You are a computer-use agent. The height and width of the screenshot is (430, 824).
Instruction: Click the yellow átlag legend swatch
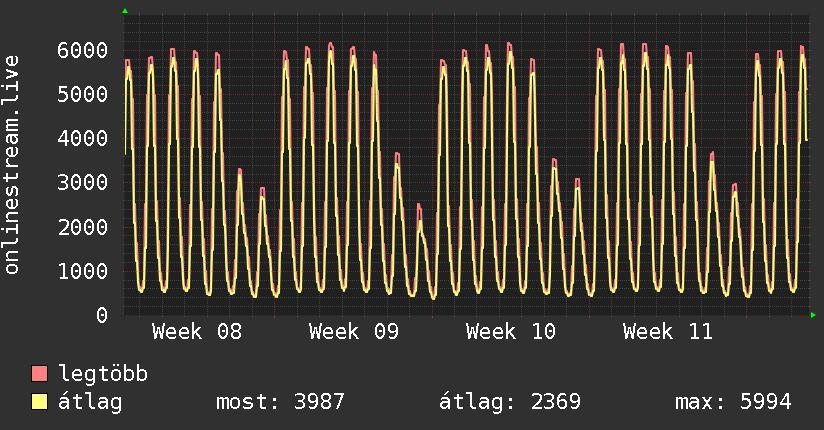39,402
